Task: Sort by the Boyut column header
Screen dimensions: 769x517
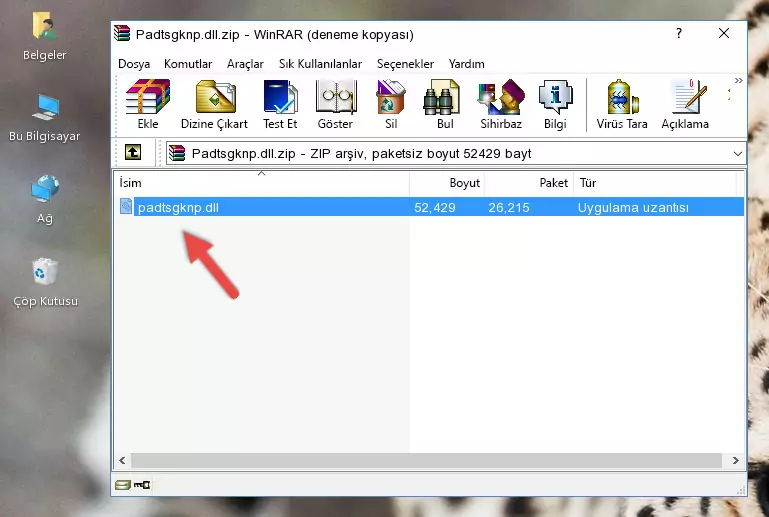Action: pyautogui.click(x=447, y=182)
